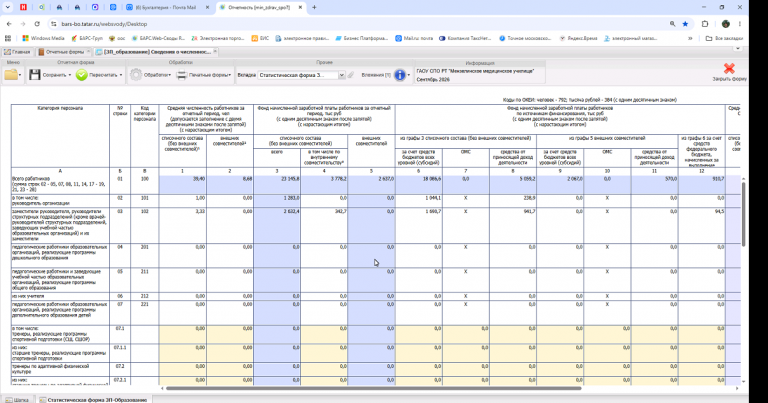This screenshot has height=403, width=768.
Task: Open Chrome tab search chevron
Action: click(7, 7)
